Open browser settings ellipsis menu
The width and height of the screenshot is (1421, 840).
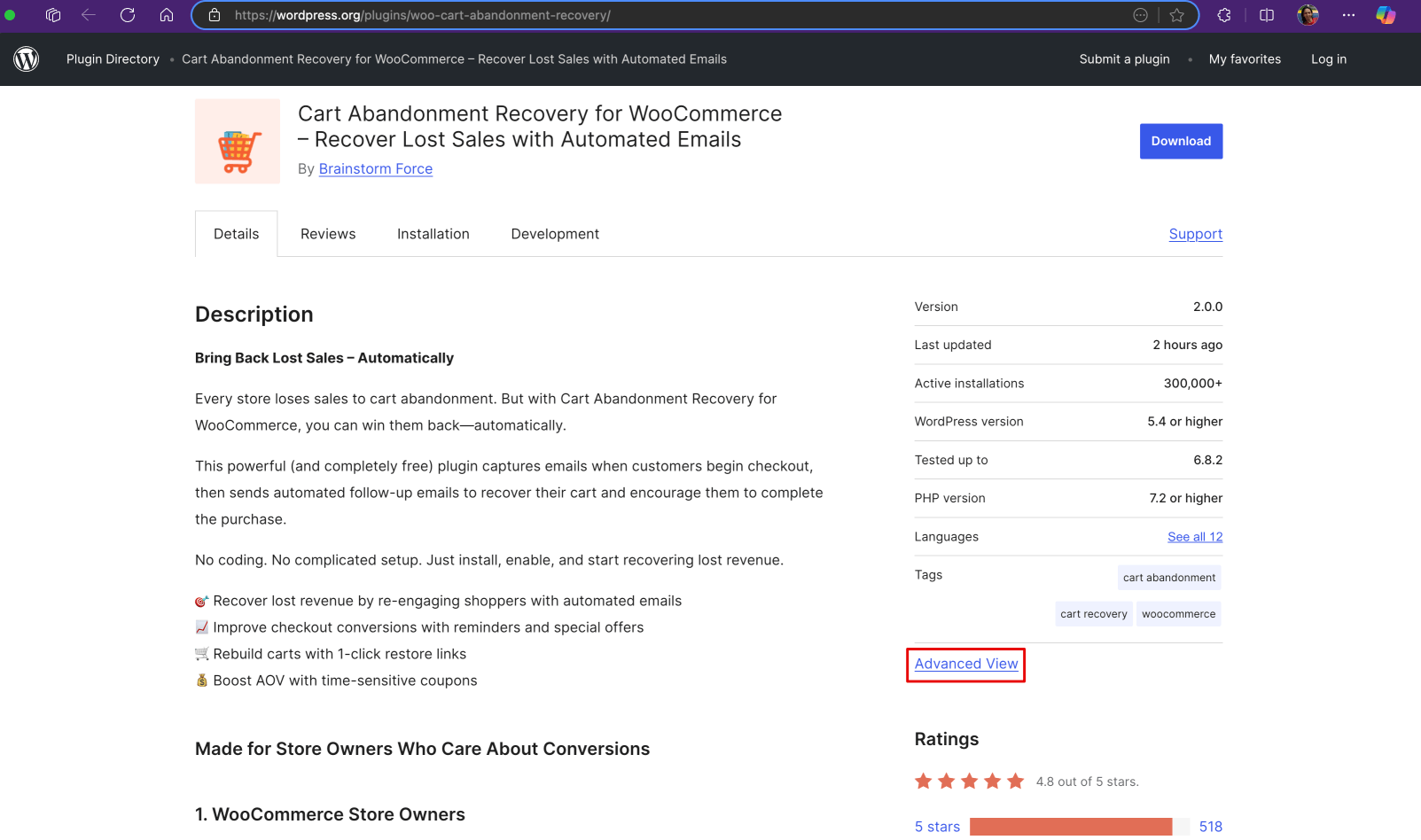pos(1348,15)
